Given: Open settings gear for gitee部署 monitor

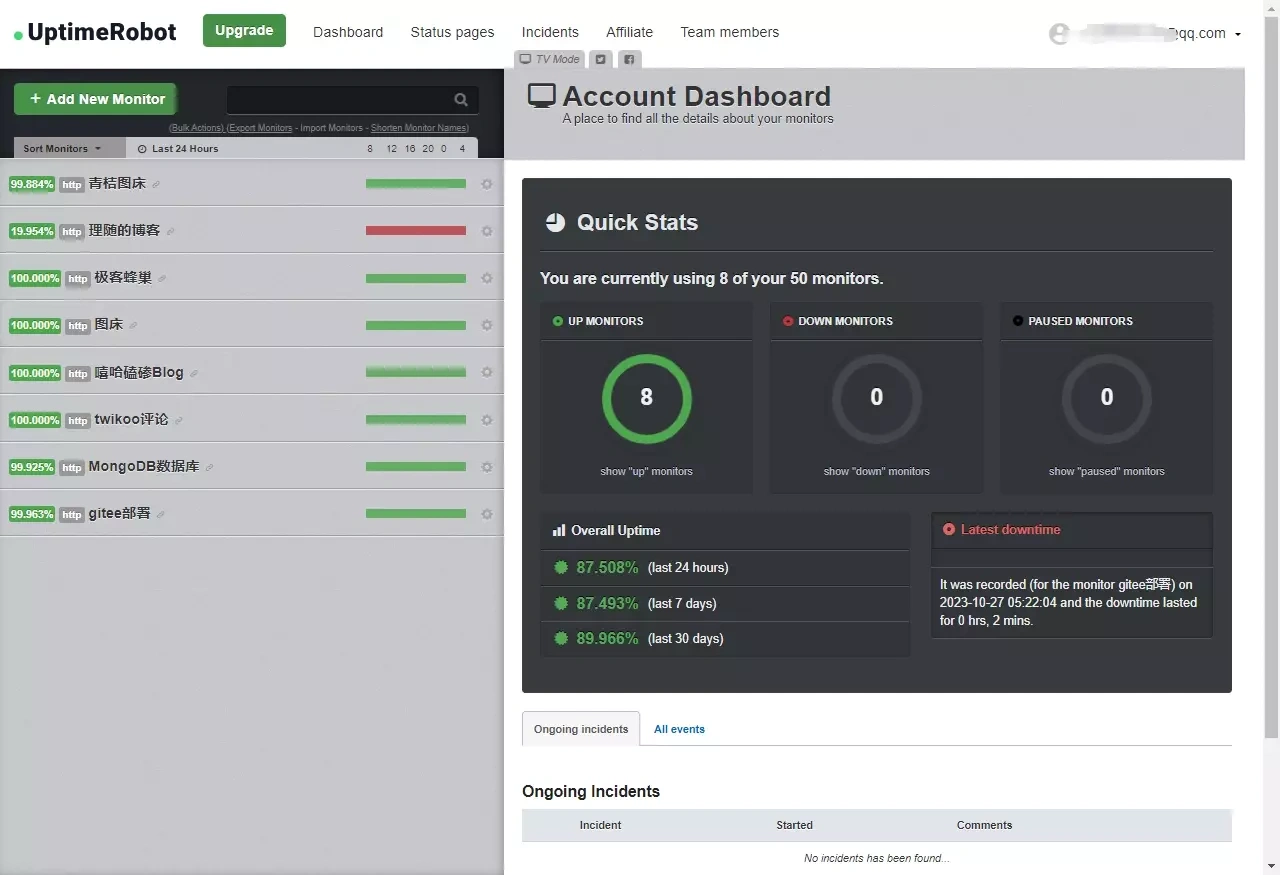Looking at the screenshot, I should tap(487, 514).
